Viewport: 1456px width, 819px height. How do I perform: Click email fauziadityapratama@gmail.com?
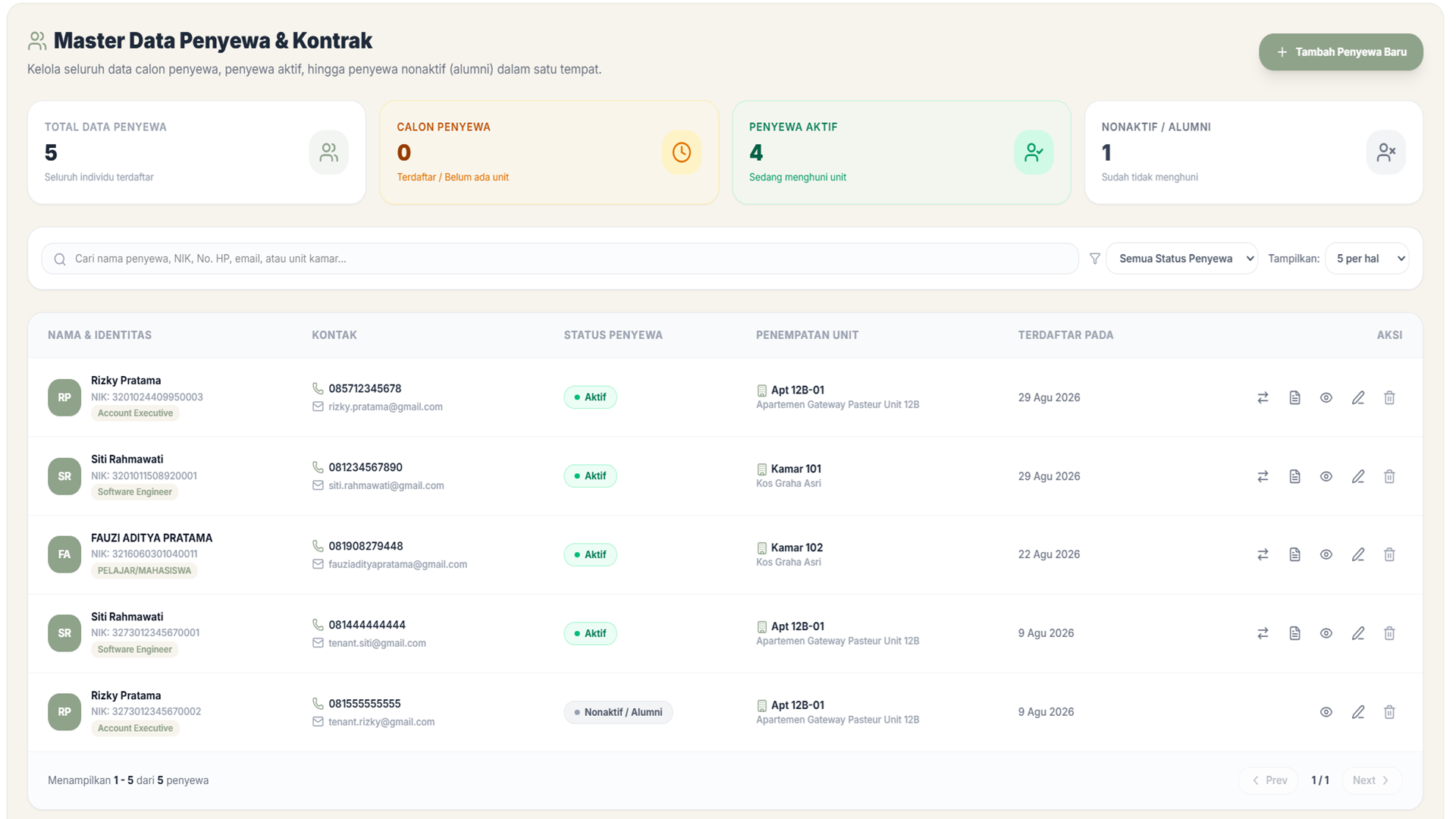click(x=397, y=564)
